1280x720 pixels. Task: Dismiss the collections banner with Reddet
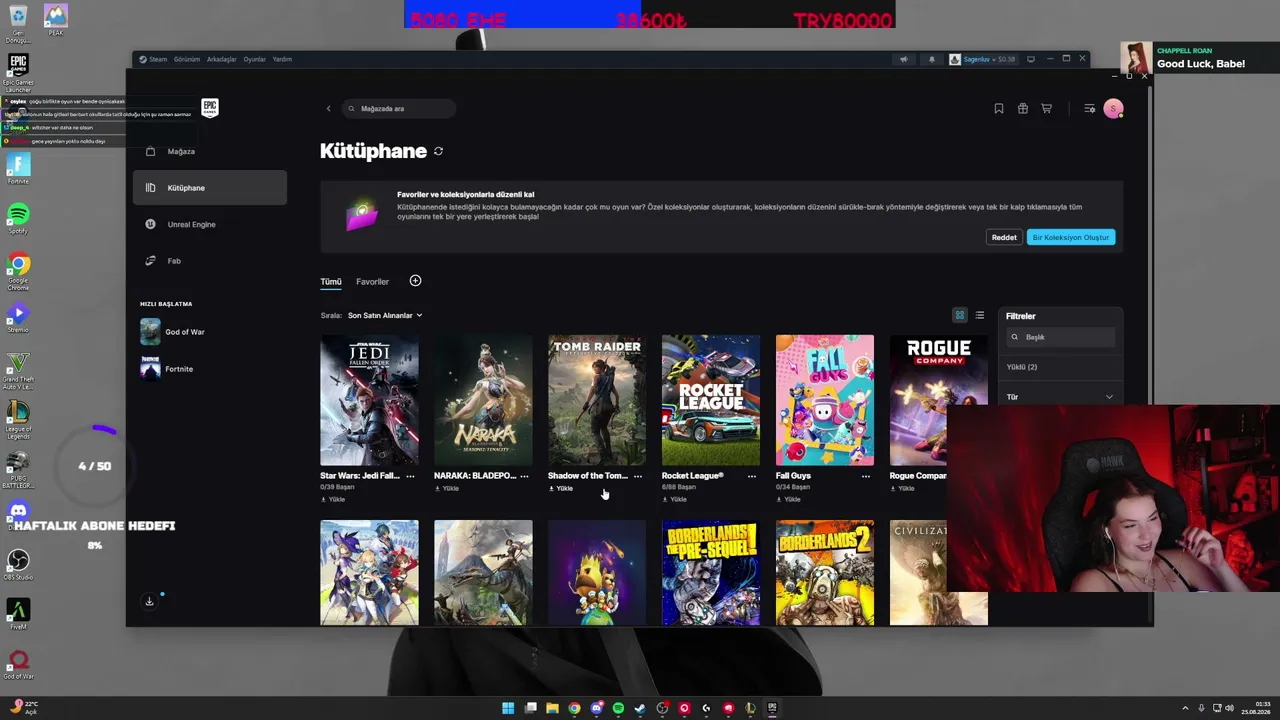(1004, 237)
